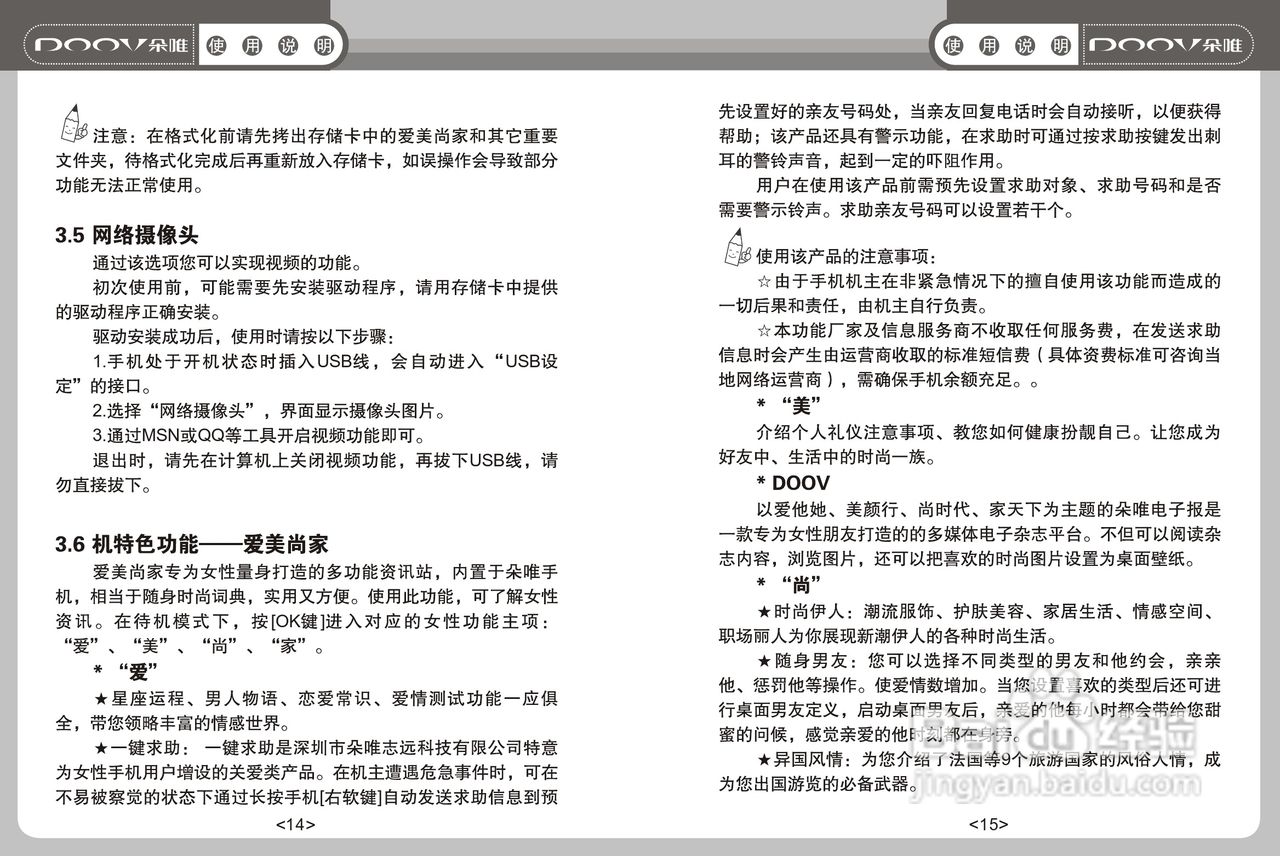Collapse the *"DOOV" entry
This screenshot has height=856, width=1280.
790,482
